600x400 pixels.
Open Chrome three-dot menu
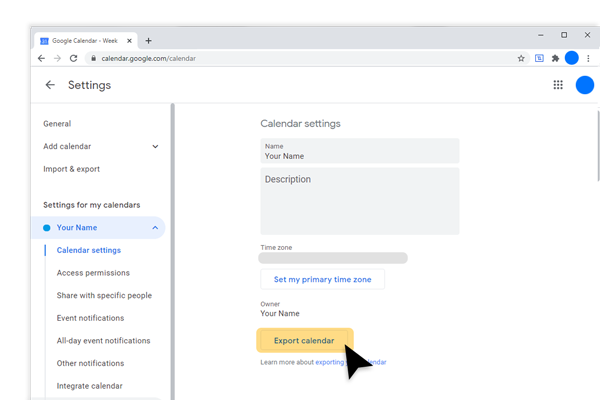point(588,58)
